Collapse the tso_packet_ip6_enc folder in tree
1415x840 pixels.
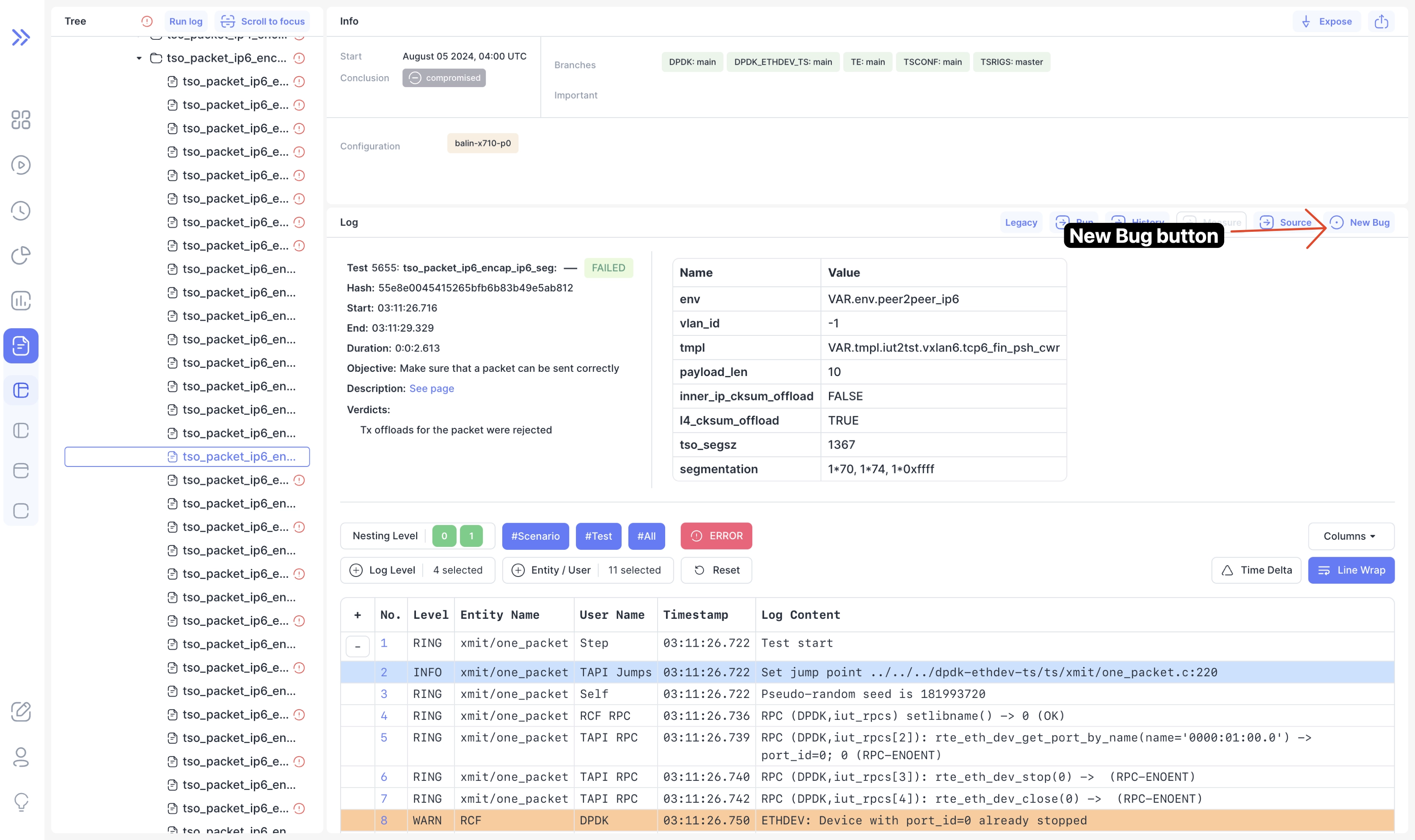[139, 58]
